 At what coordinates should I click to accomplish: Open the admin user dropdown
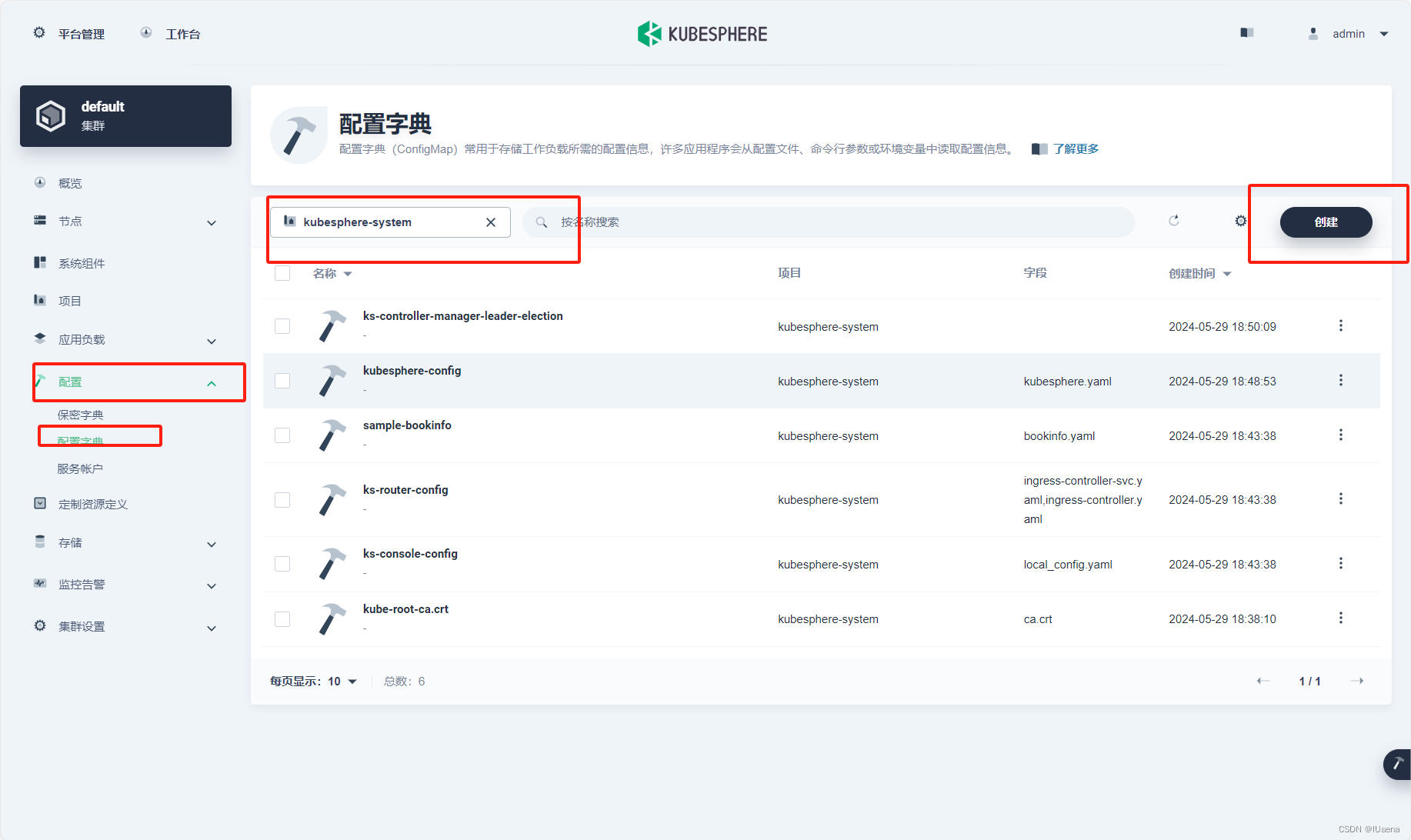[1348, 34]
